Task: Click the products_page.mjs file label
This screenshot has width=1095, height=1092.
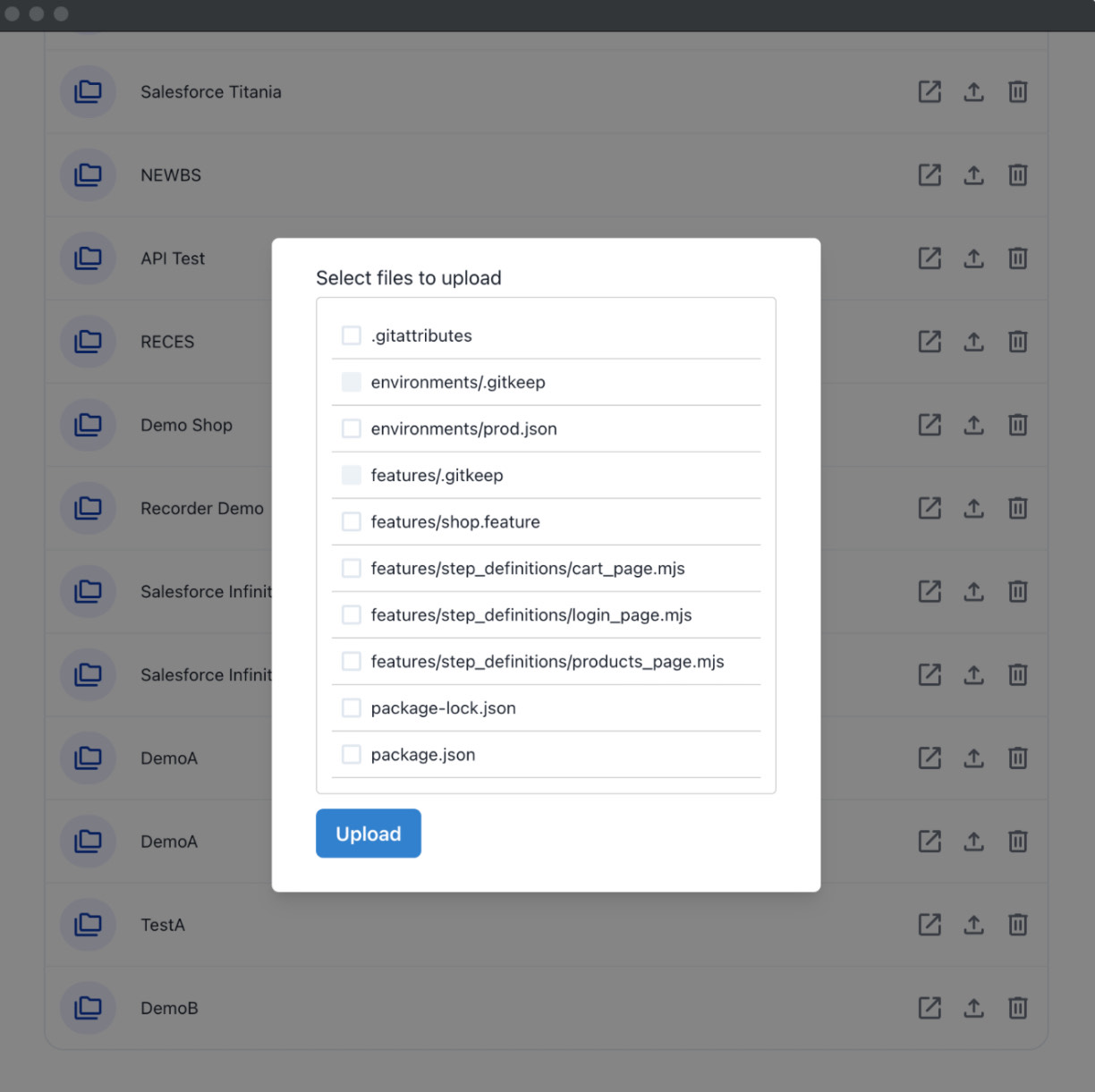Action: click(x=547, y=662)
